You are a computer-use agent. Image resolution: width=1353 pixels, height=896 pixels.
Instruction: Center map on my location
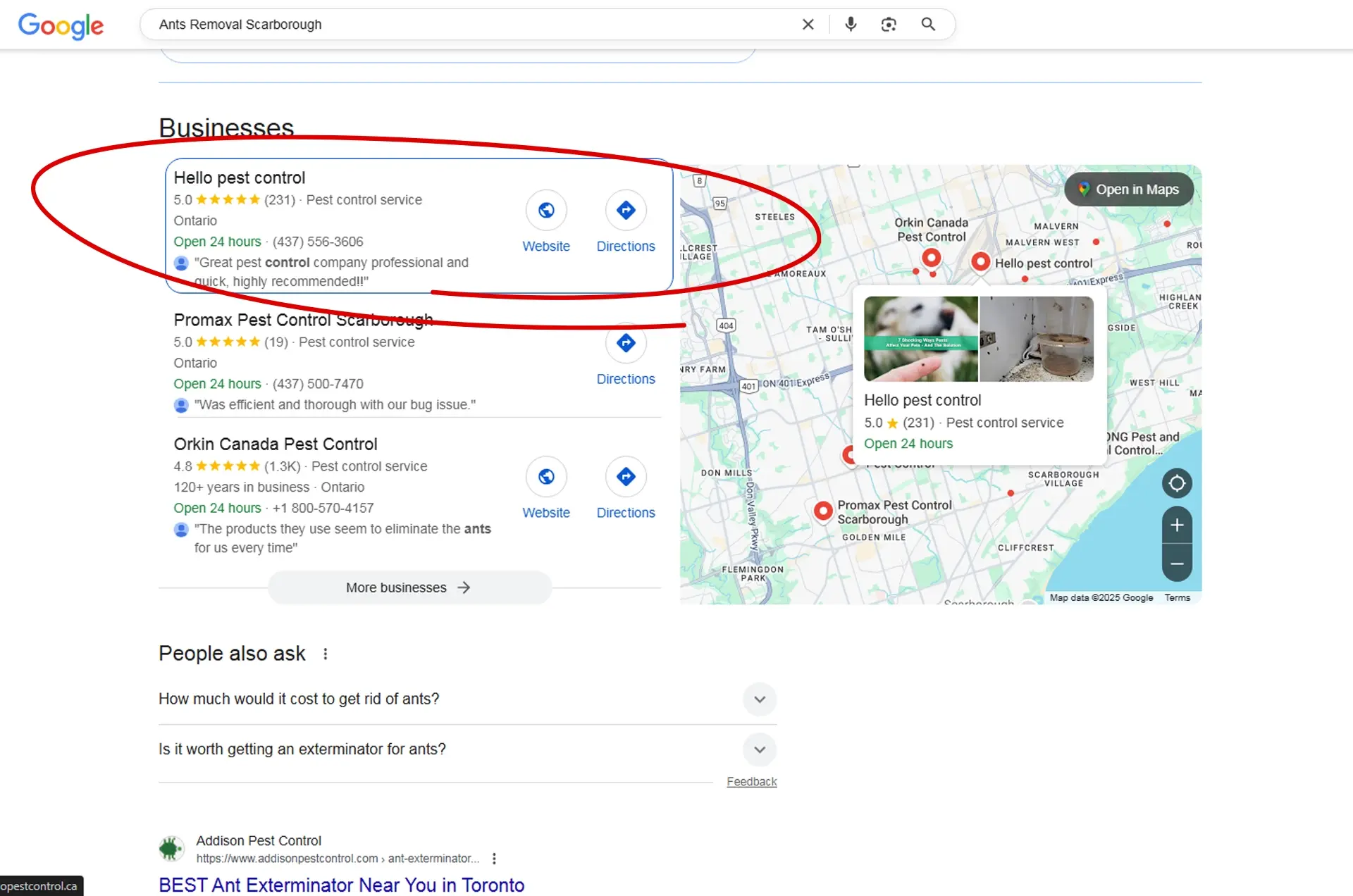click(x=1177, y=483)
